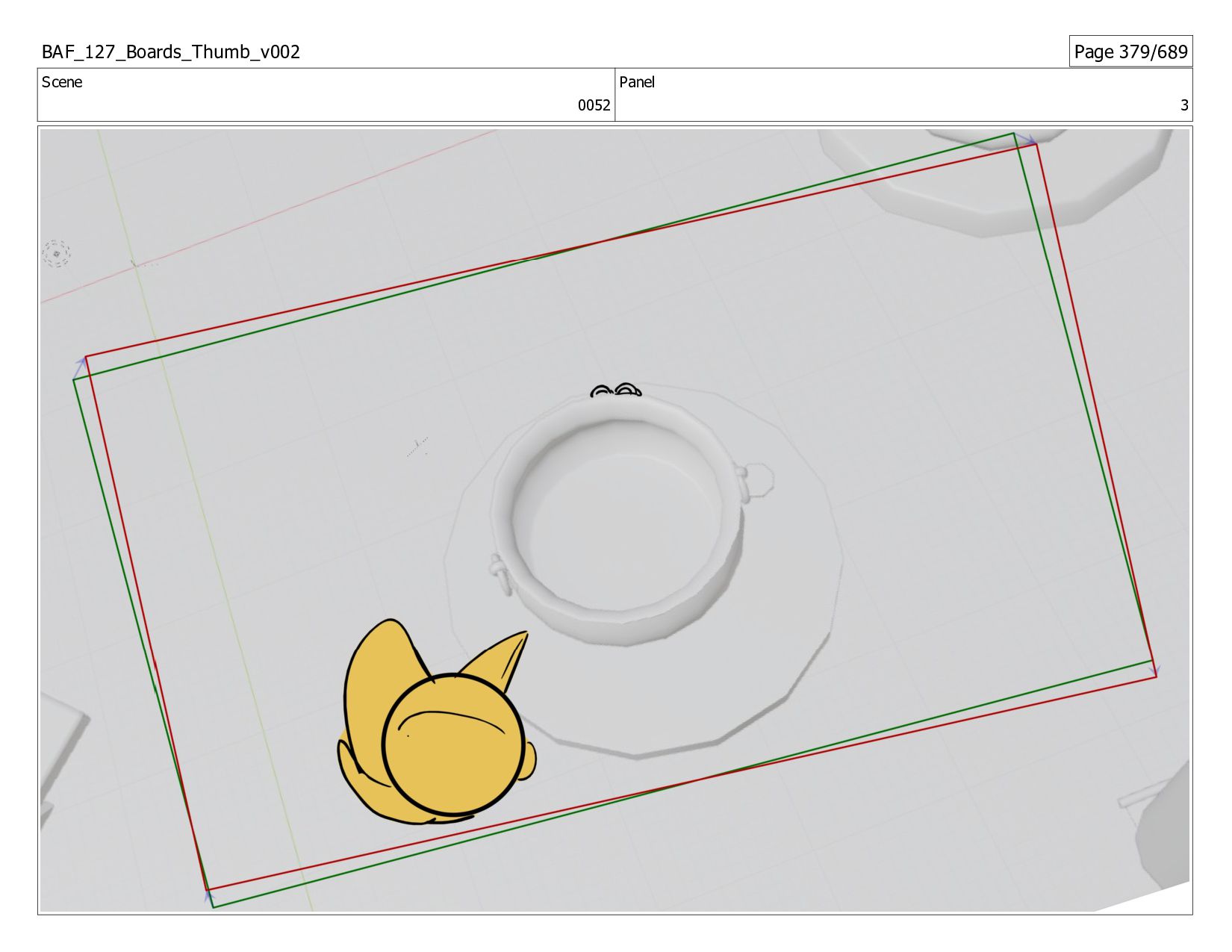Click the Scene label
This screenshot has width=1232, height=952.
point(62,82)
